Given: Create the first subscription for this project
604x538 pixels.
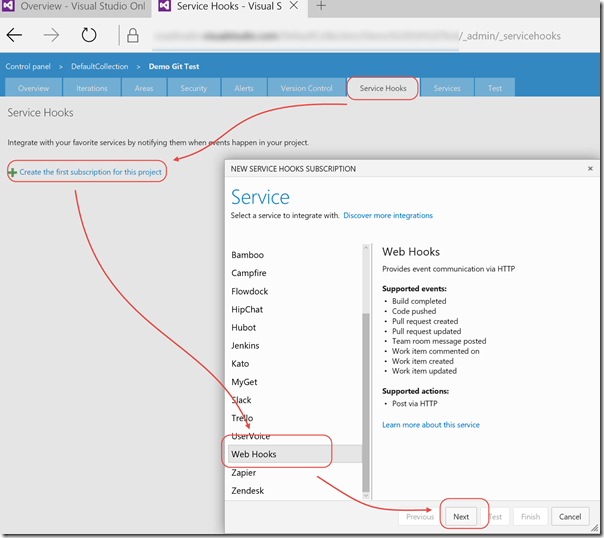Looking at the screenshot, I should [90, 172].
